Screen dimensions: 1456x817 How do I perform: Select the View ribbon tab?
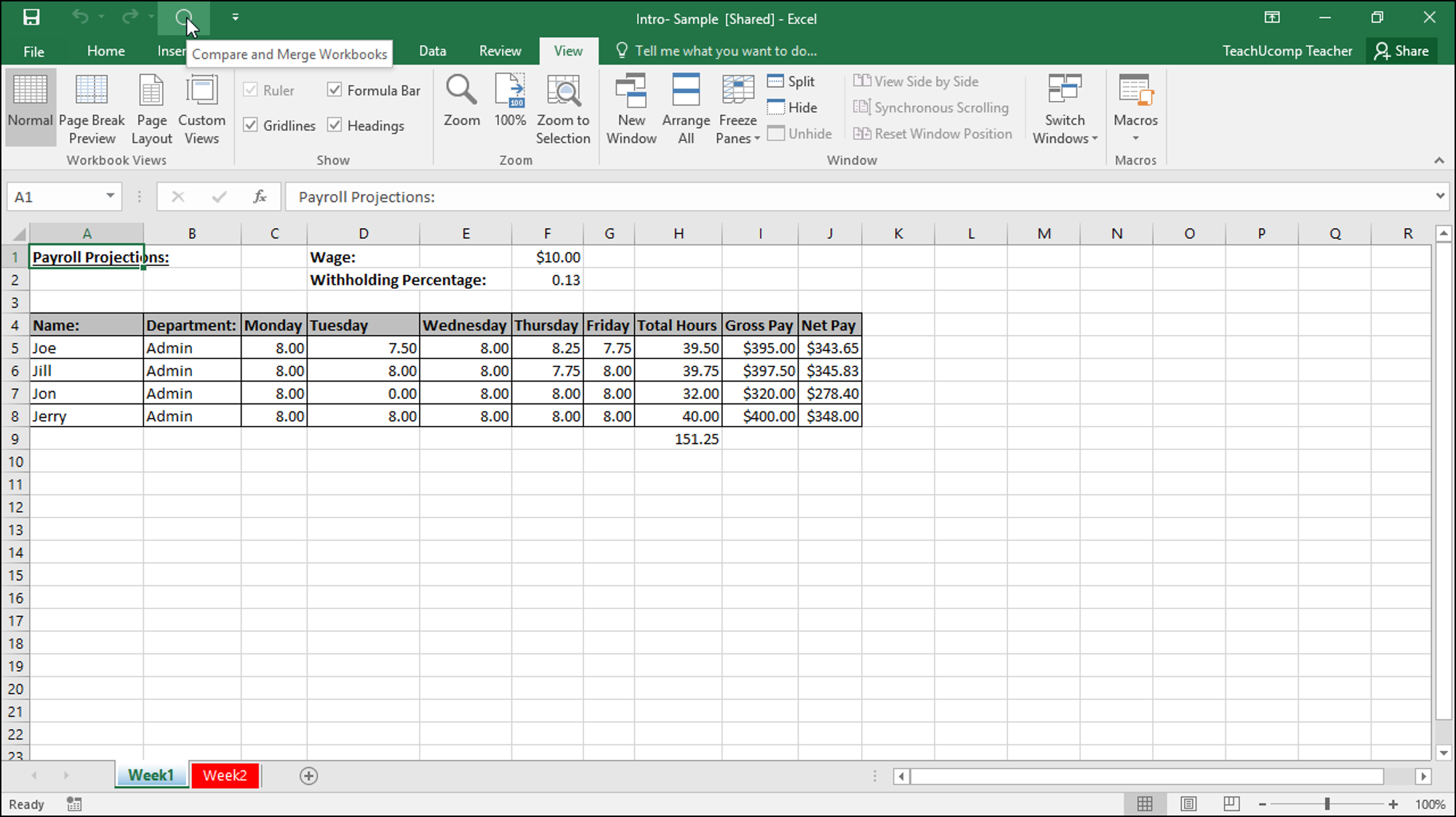[x=568, y=51]
